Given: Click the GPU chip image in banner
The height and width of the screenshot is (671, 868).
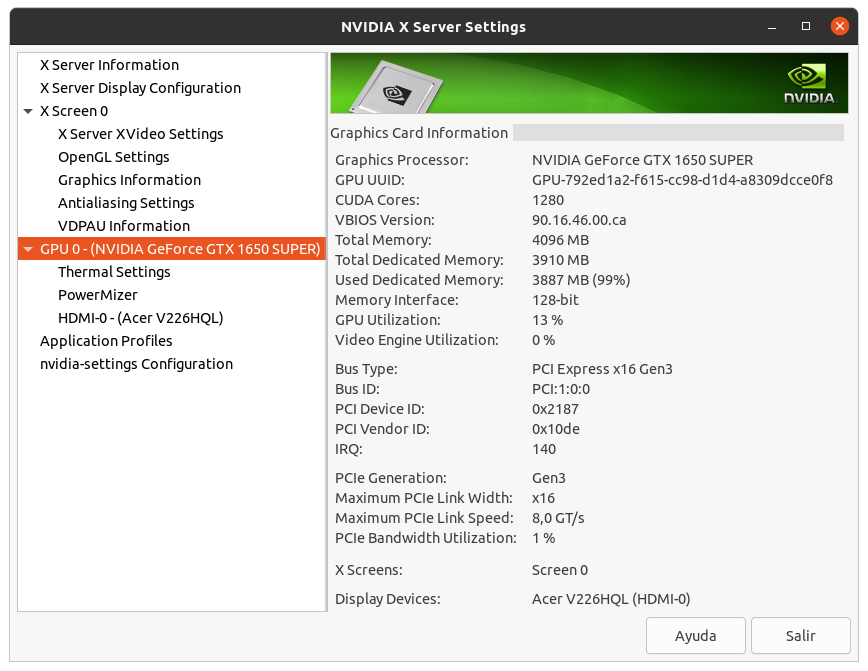Looking at the screenshot, I should 397,87.
